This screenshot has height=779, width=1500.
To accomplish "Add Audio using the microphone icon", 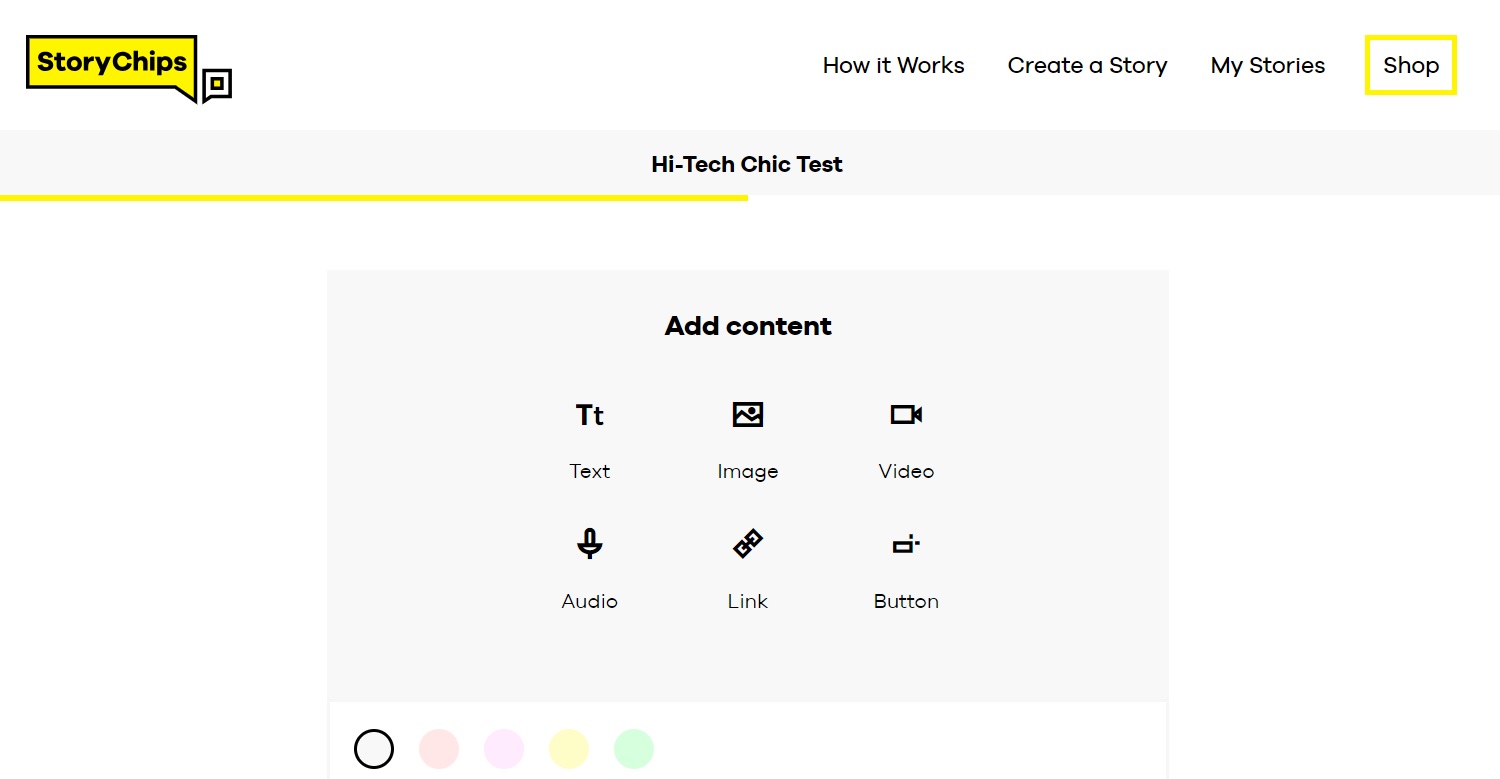I will click(x=590, y=543).
